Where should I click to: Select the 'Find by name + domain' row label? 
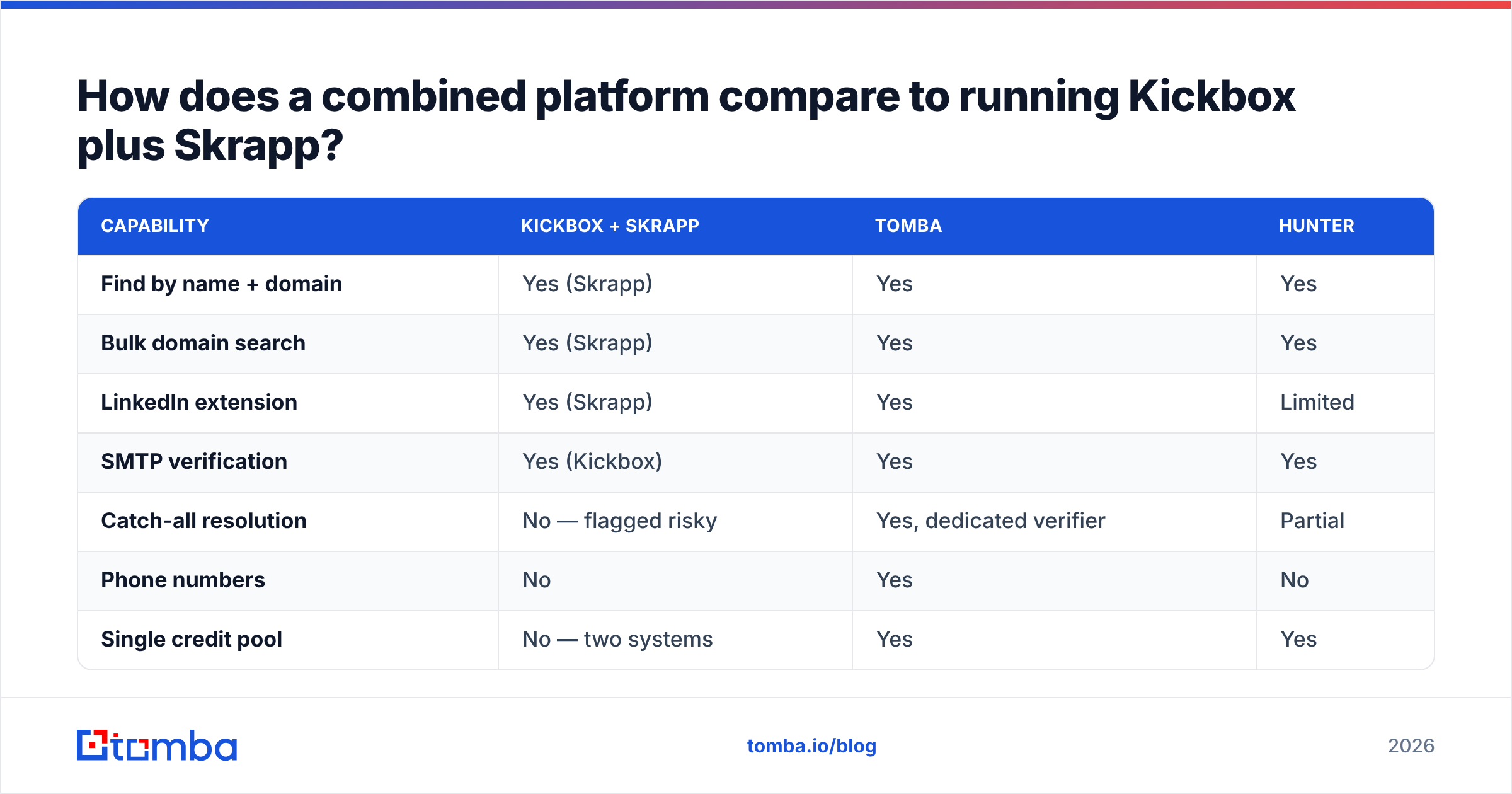pyautogui.click(x=222, y=284)
